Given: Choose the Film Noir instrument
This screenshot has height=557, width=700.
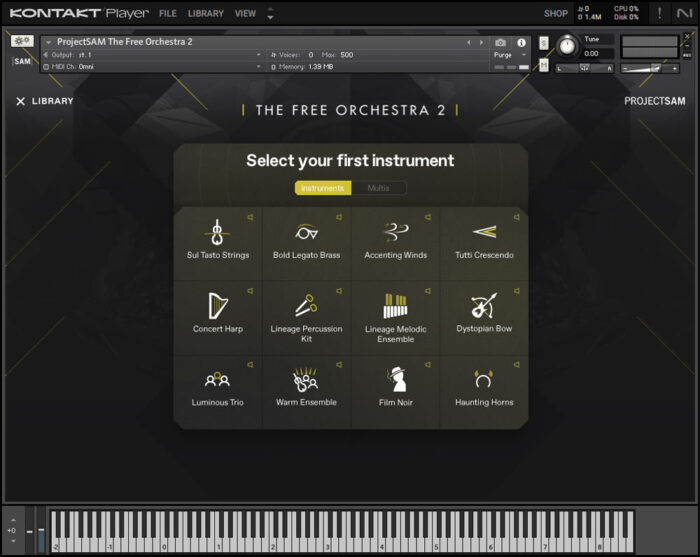Looking at the screenshot, I should point(396,391).
